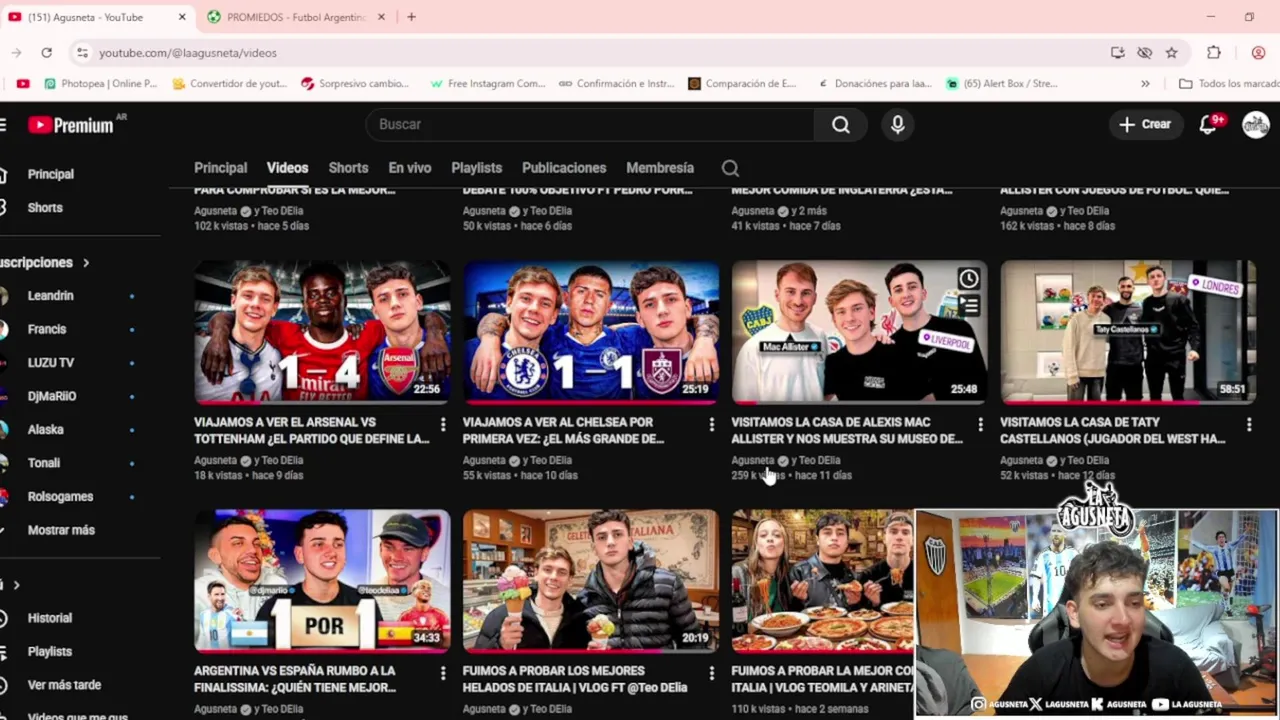The image size is (1280, 720).
Task: Open options for helados de Italia video
Action: point(711,674)
